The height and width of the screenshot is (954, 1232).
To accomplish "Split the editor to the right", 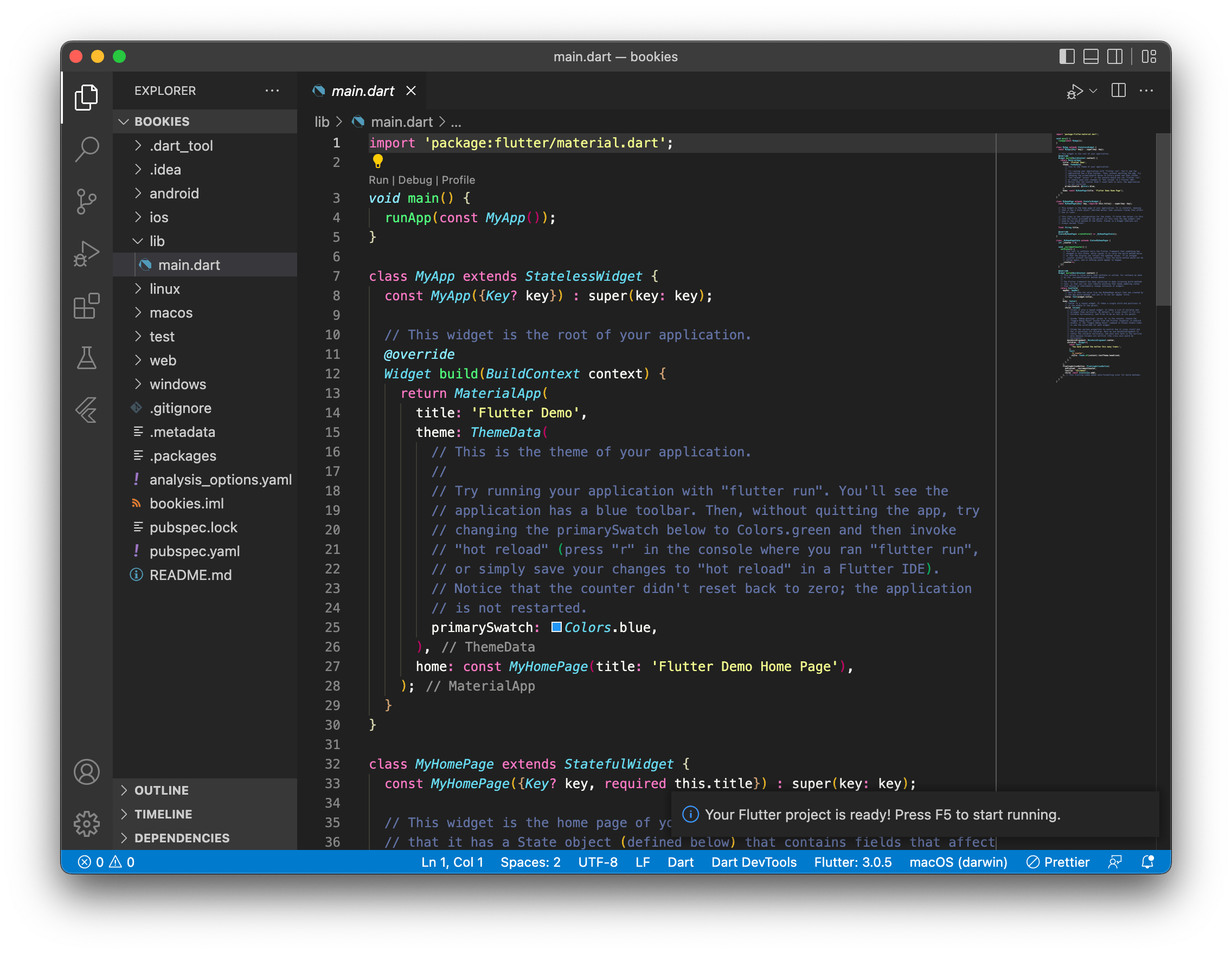I will coord(1119,90).
